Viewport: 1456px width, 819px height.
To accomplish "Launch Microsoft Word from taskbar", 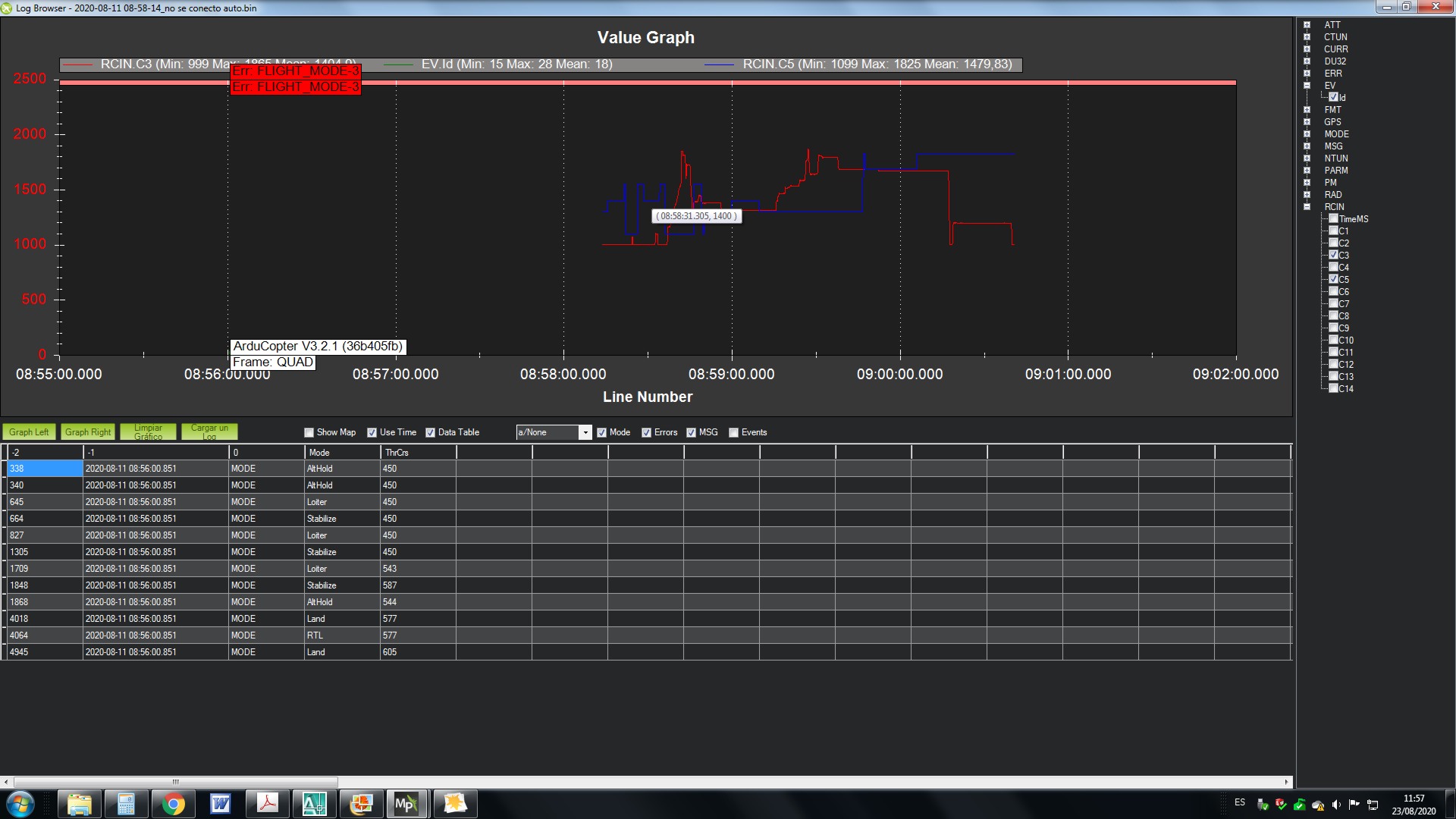I will tap(221, 804).
